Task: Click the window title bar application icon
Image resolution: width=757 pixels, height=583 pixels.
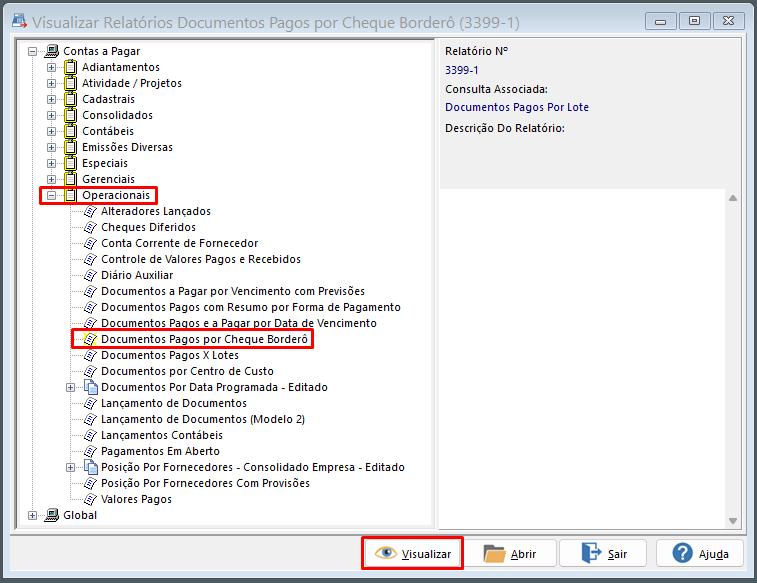Action: (19, 21)
